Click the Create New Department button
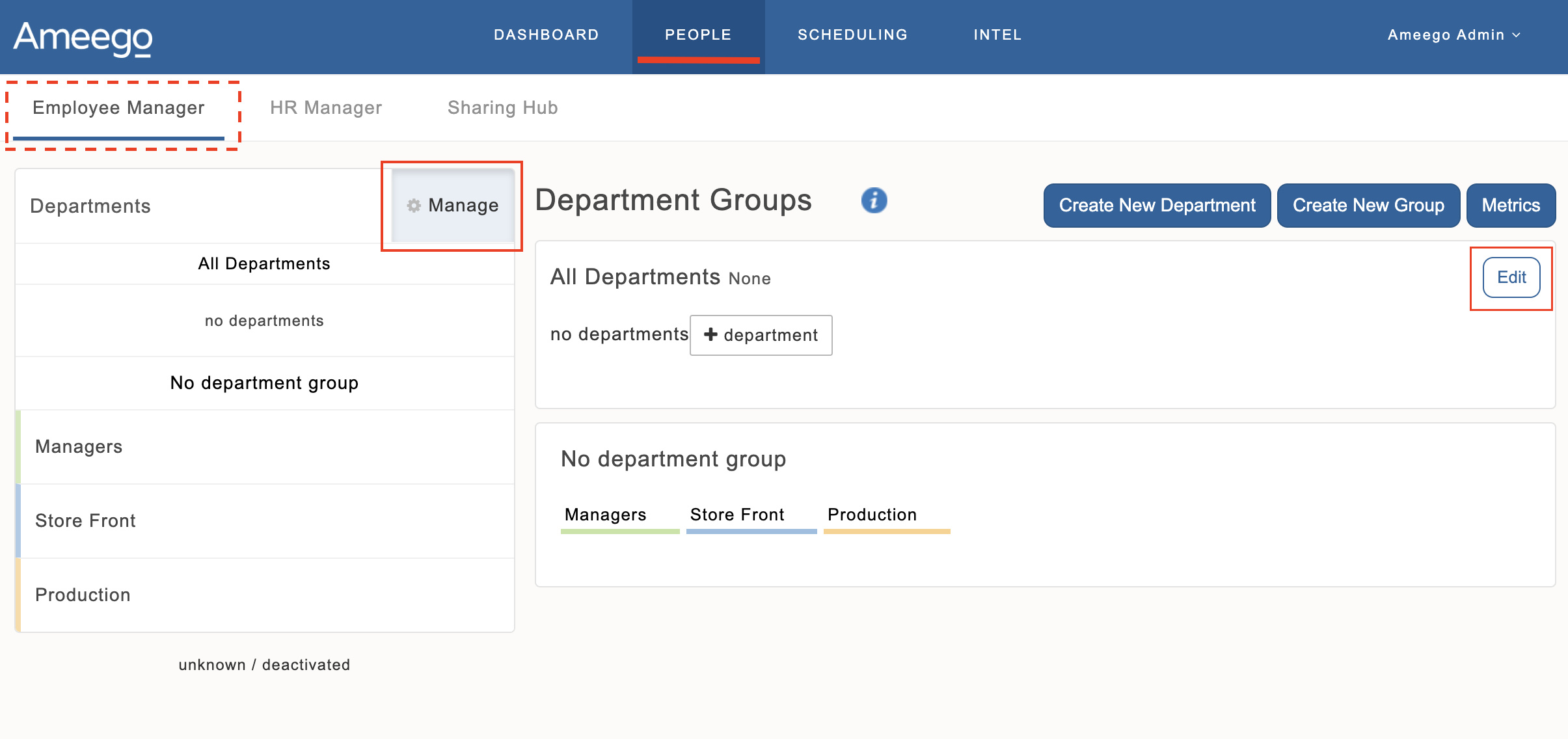1568x739 pixels. 1157,205
